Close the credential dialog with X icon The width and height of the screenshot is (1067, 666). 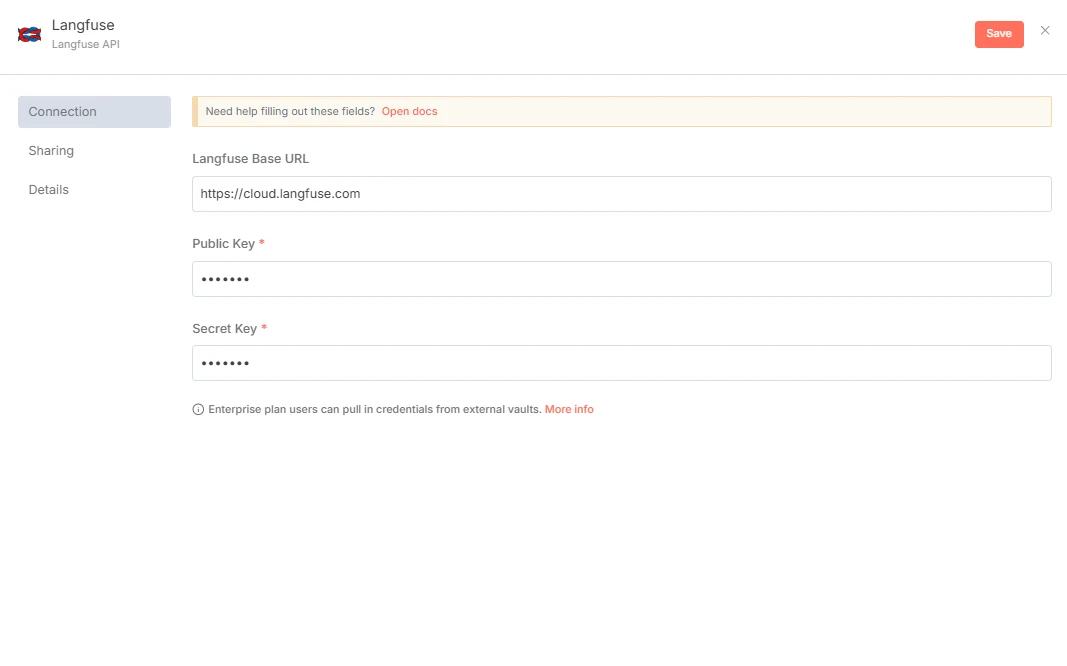tap(1045, 31)
